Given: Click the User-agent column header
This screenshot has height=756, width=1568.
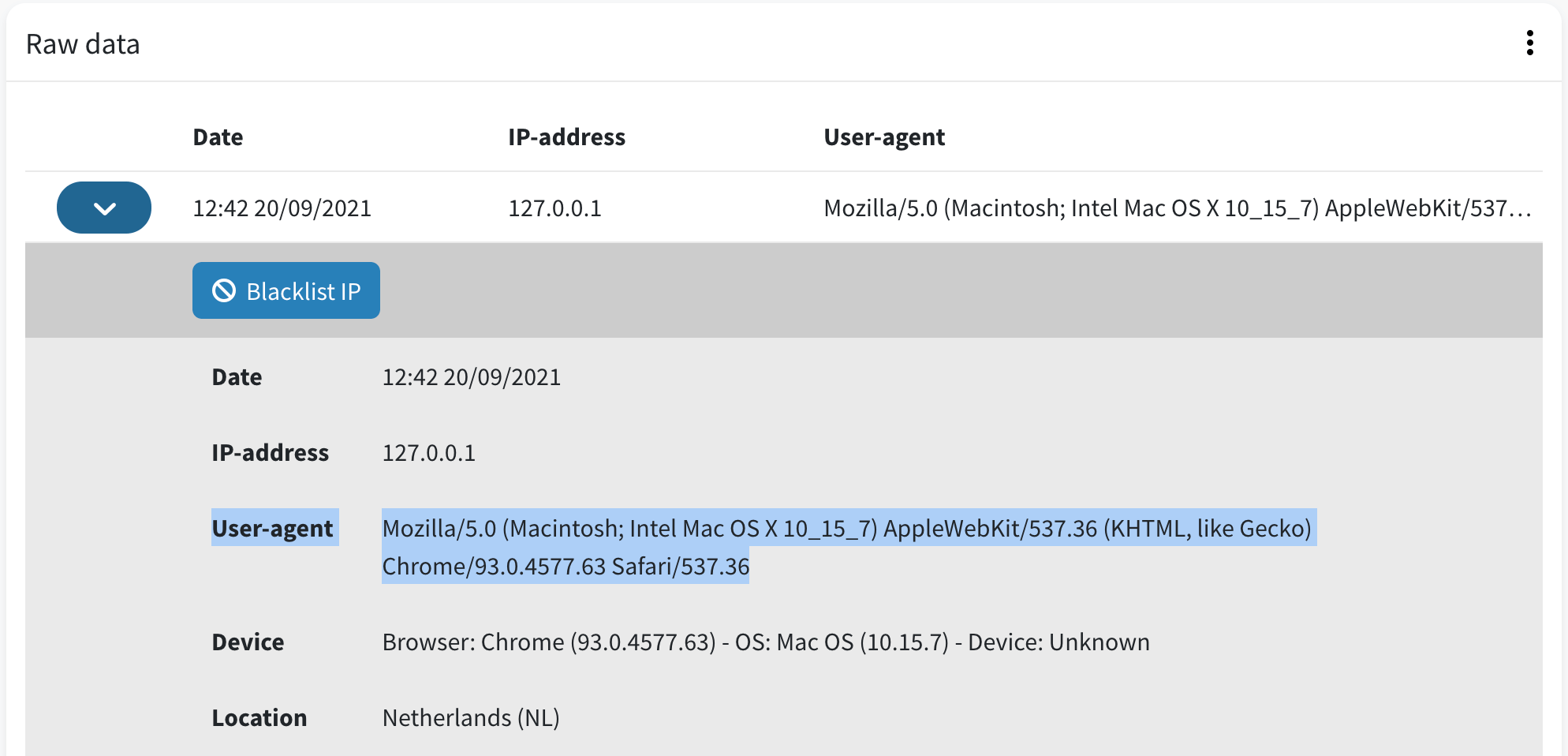Looking at the screenshot, I should coord(884,137).
